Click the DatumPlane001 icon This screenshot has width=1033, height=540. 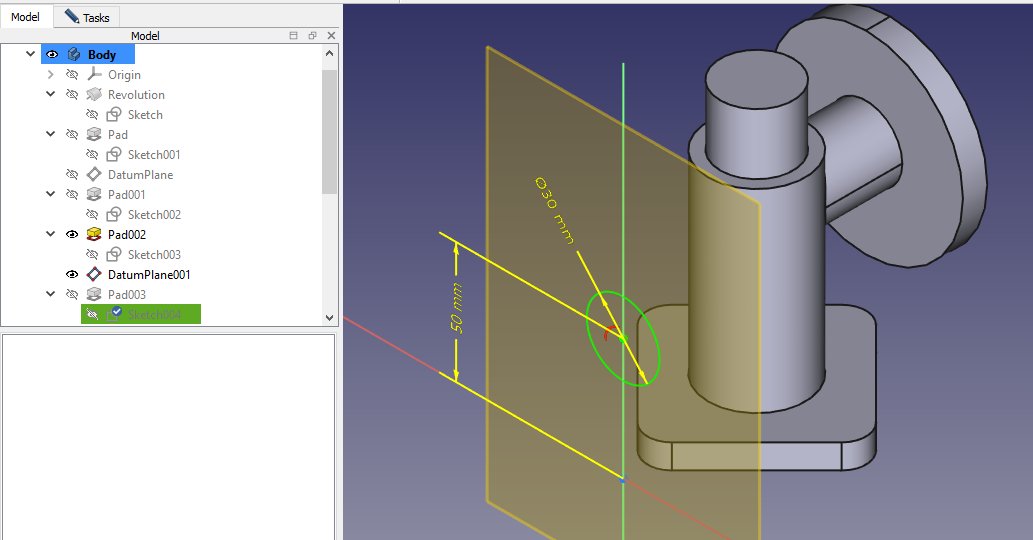94,275
